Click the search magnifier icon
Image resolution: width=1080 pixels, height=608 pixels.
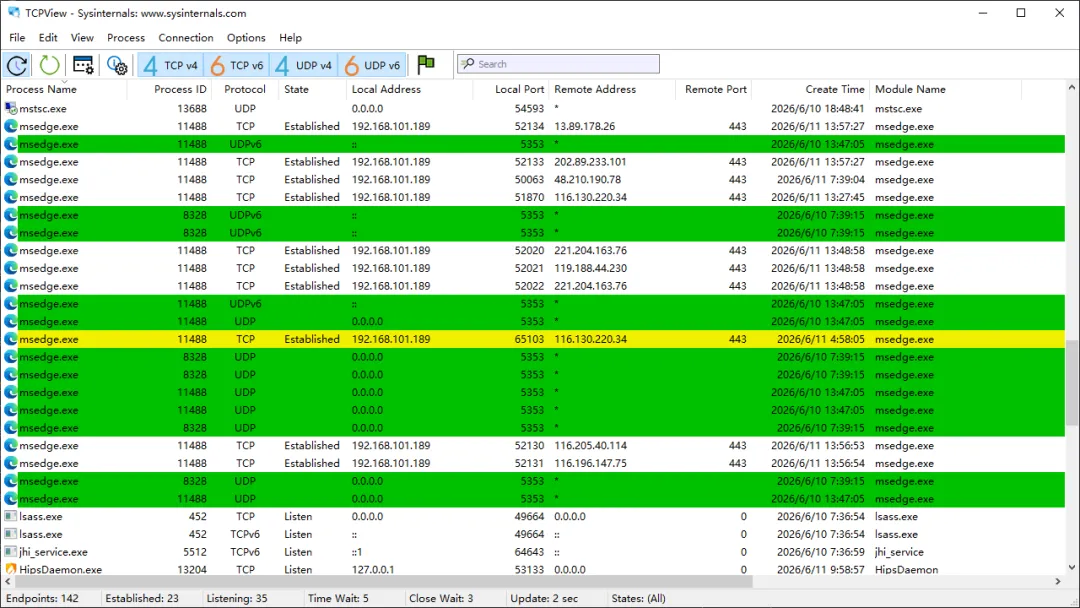pos(468,64)
